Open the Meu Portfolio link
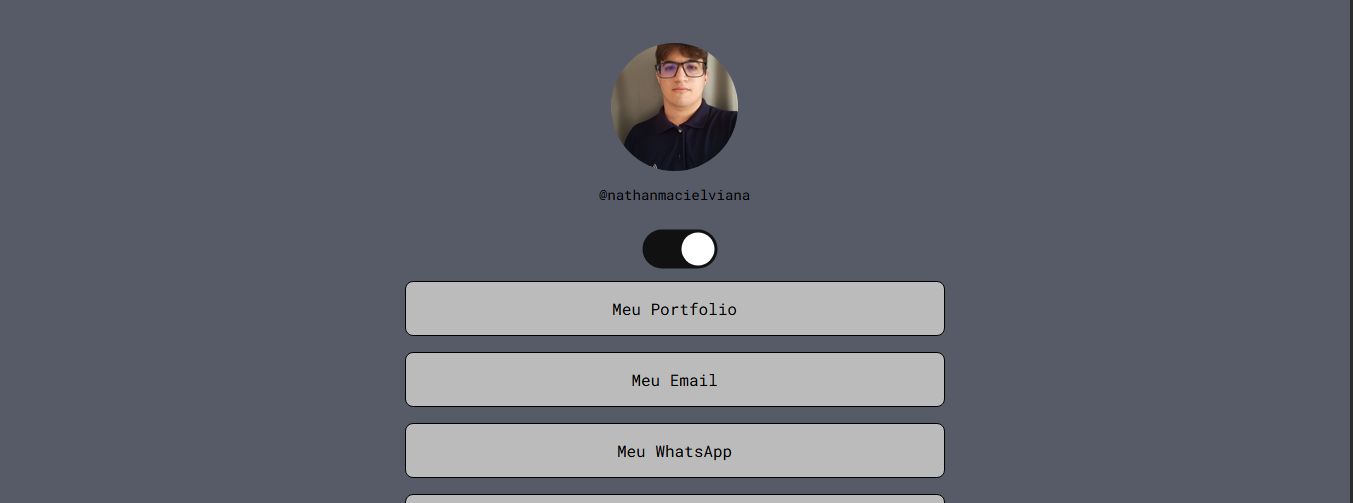Image resolution: width=1353 pixels, height=503 pixels. coord(674,309)
